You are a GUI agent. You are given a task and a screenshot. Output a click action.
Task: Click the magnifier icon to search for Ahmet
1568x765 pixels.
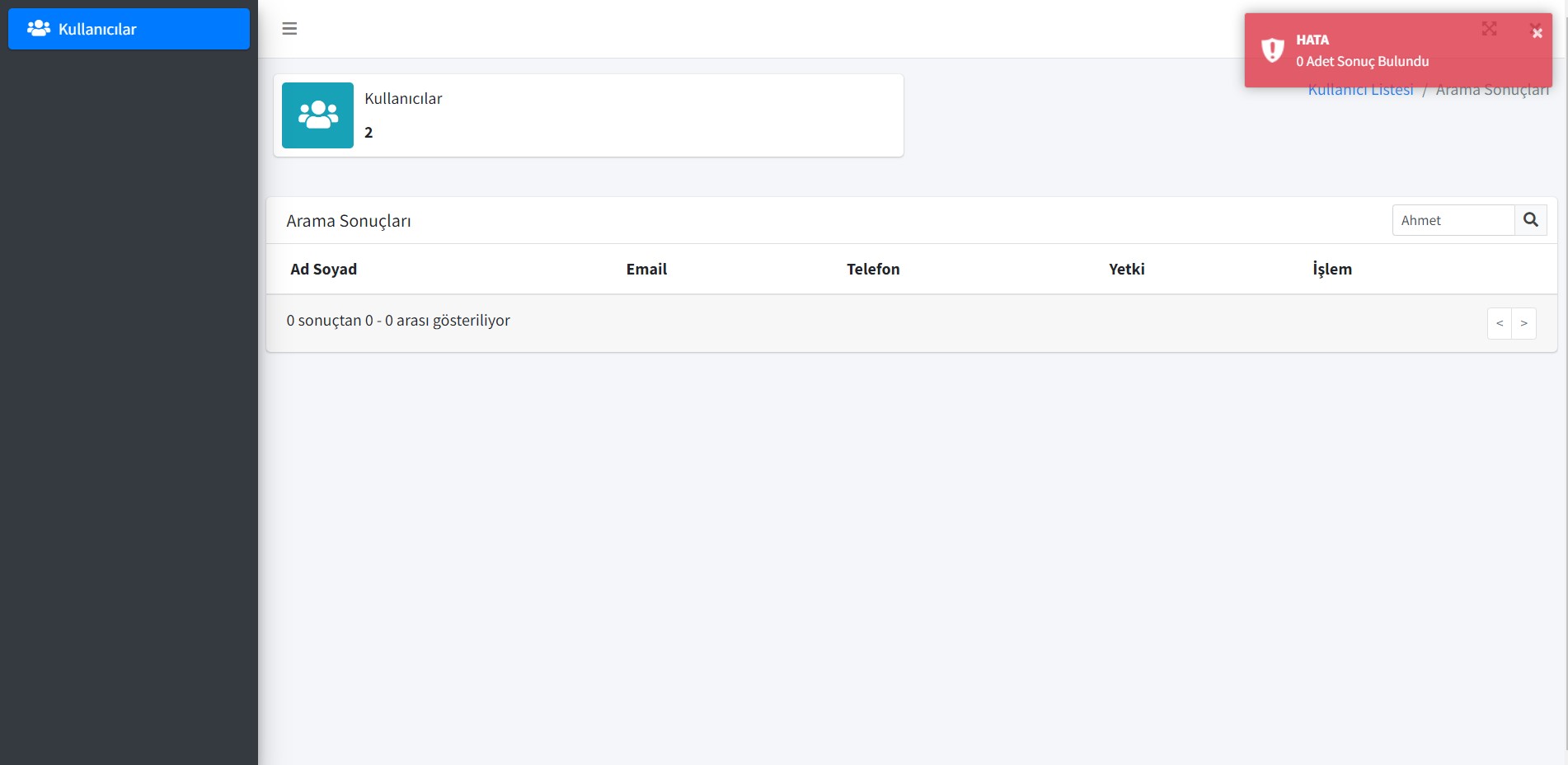click(1532, 220)
